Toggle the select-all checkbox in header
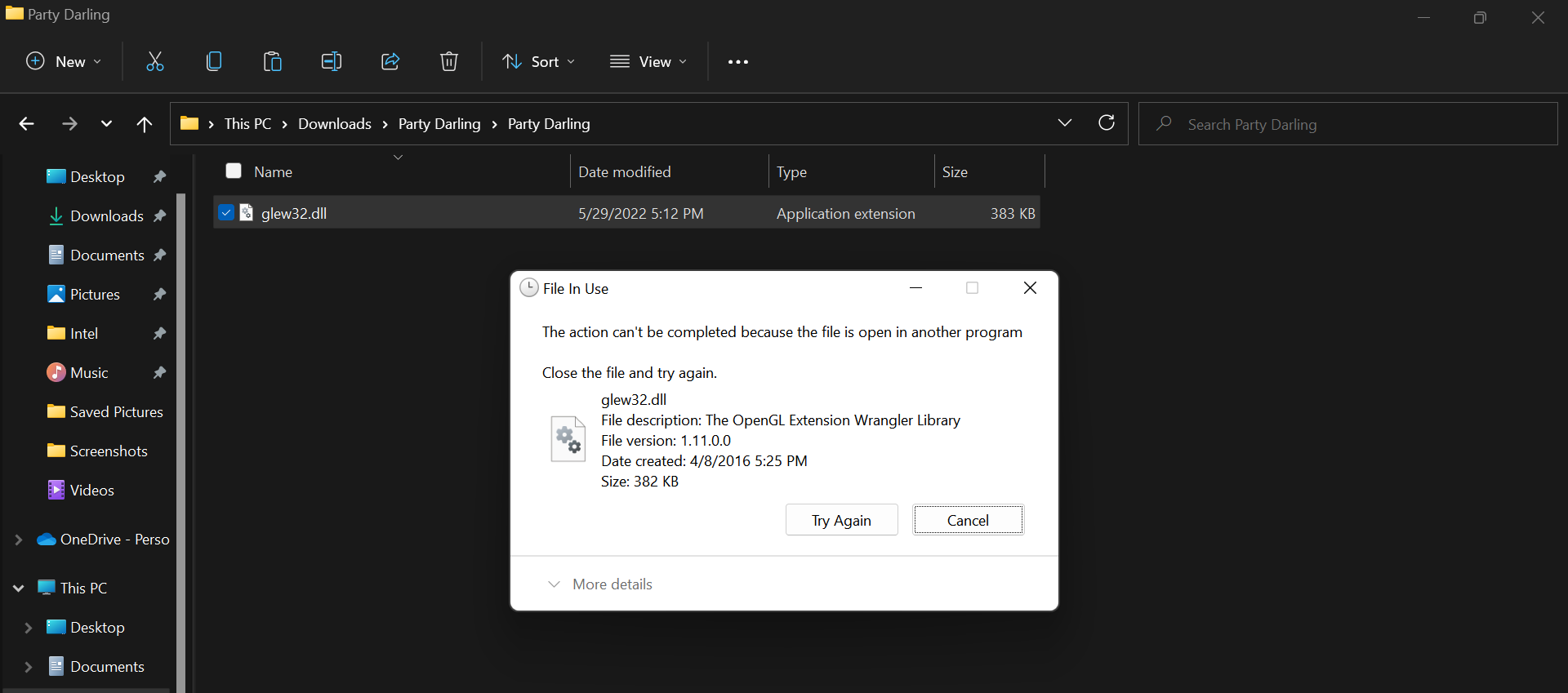The width and height of the screenshot is (1568, 693). (x=234, y=171)
